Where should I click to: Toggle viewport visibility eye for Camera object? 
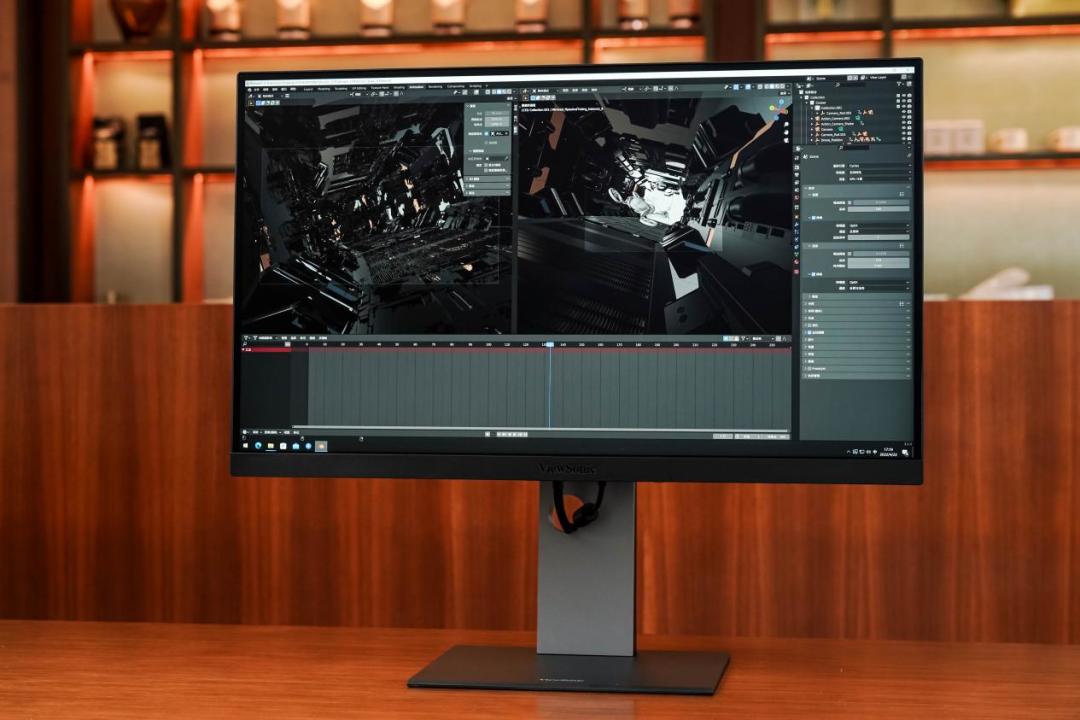click(x=904, y=130)
